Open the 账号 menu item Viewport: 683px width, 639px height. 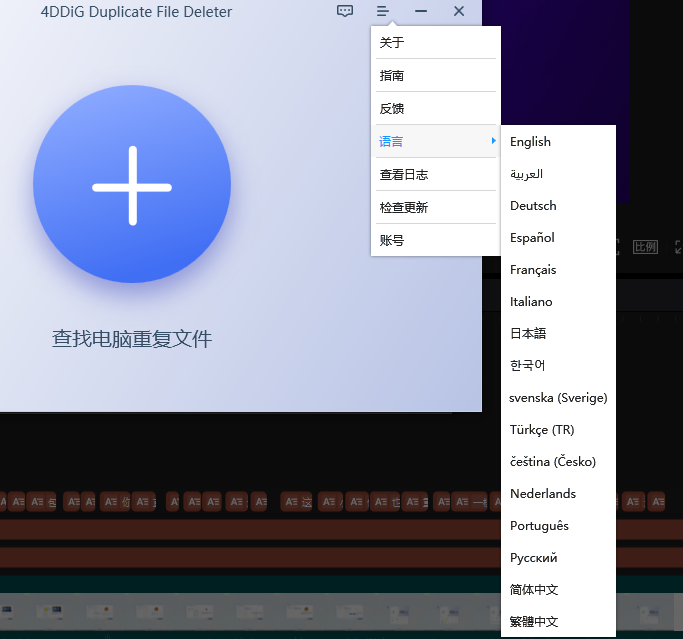pos(436,240)
